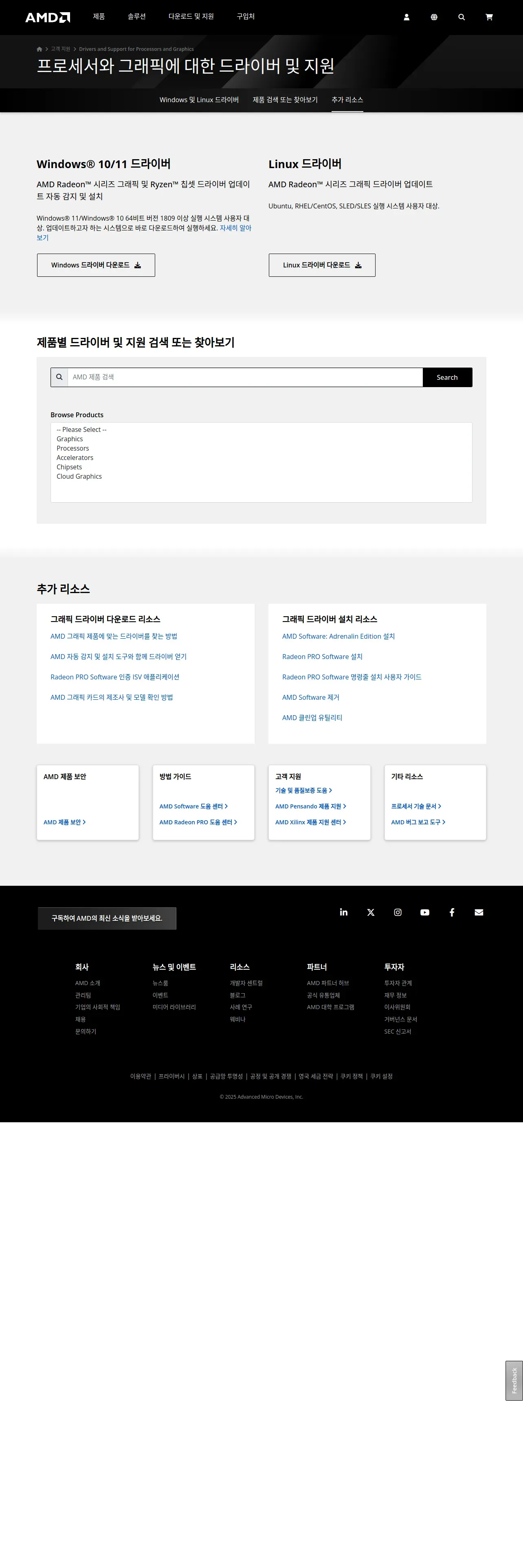Open 프로세서 기술 문서 link
Screen dimensions: 523x1568
coord(416,806)
